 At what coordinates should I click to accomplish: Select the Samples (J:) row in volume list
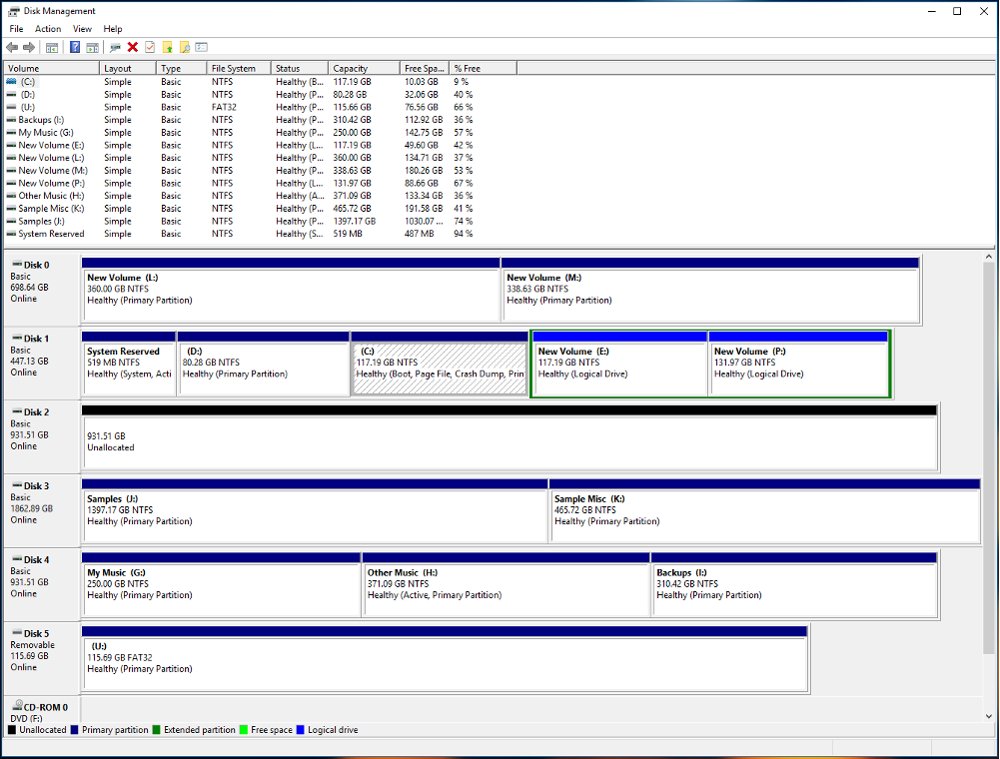(x=260, y=221)
